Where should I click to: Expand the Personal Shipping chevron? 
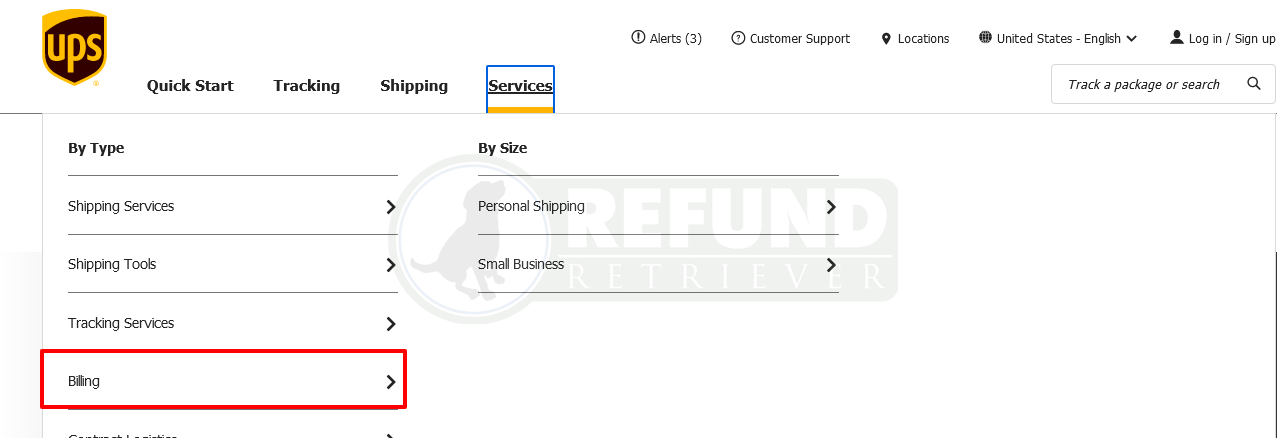coord(831,207)
